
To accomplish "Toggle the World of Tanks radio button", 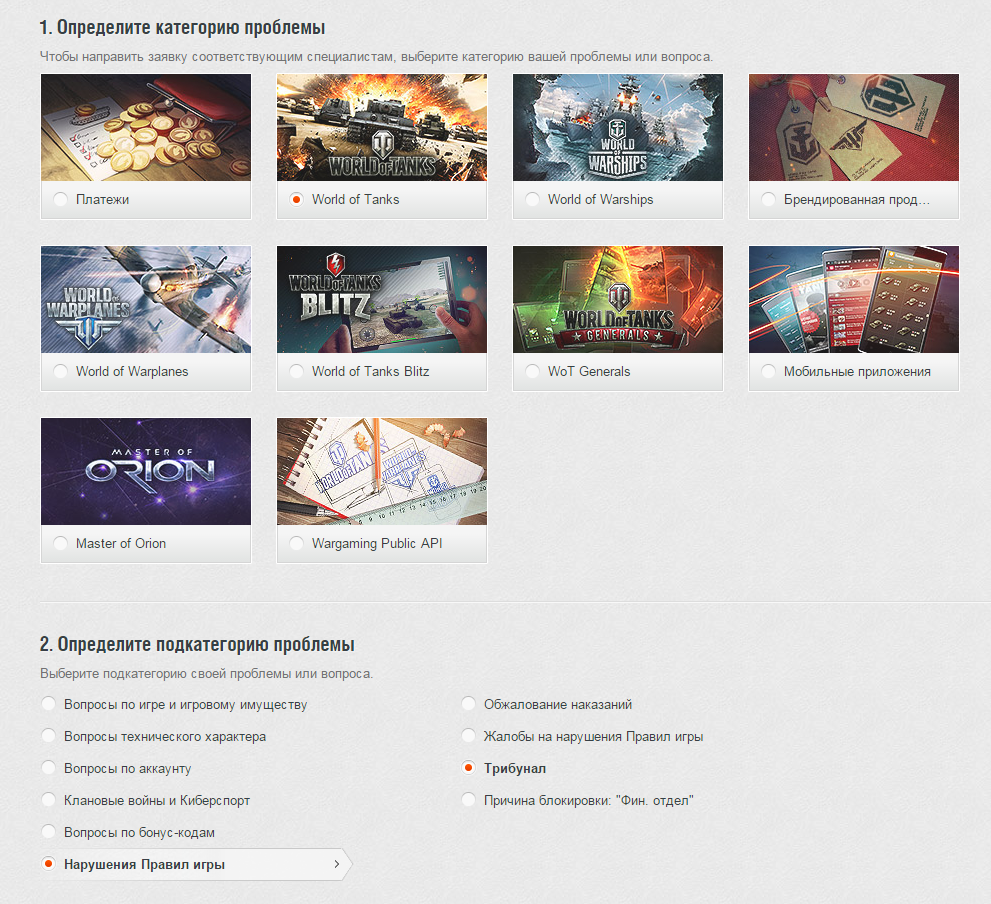I will (296, 199).
